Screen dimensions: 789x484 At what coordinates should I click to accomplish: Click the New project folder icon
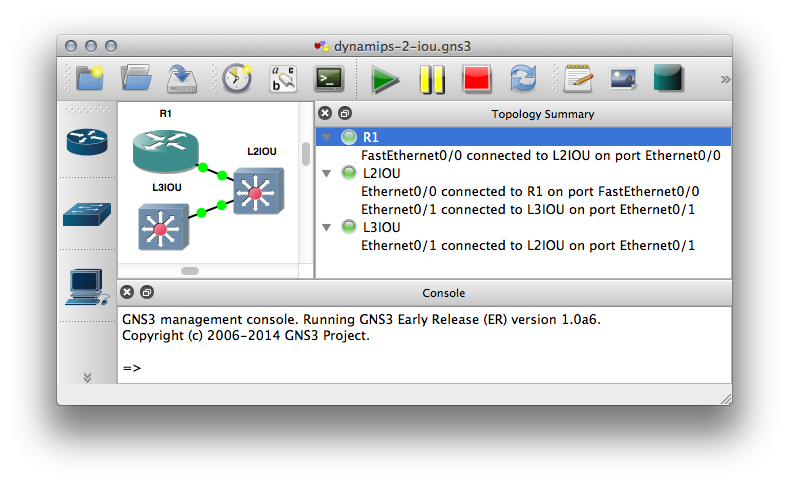click(90, 78)
